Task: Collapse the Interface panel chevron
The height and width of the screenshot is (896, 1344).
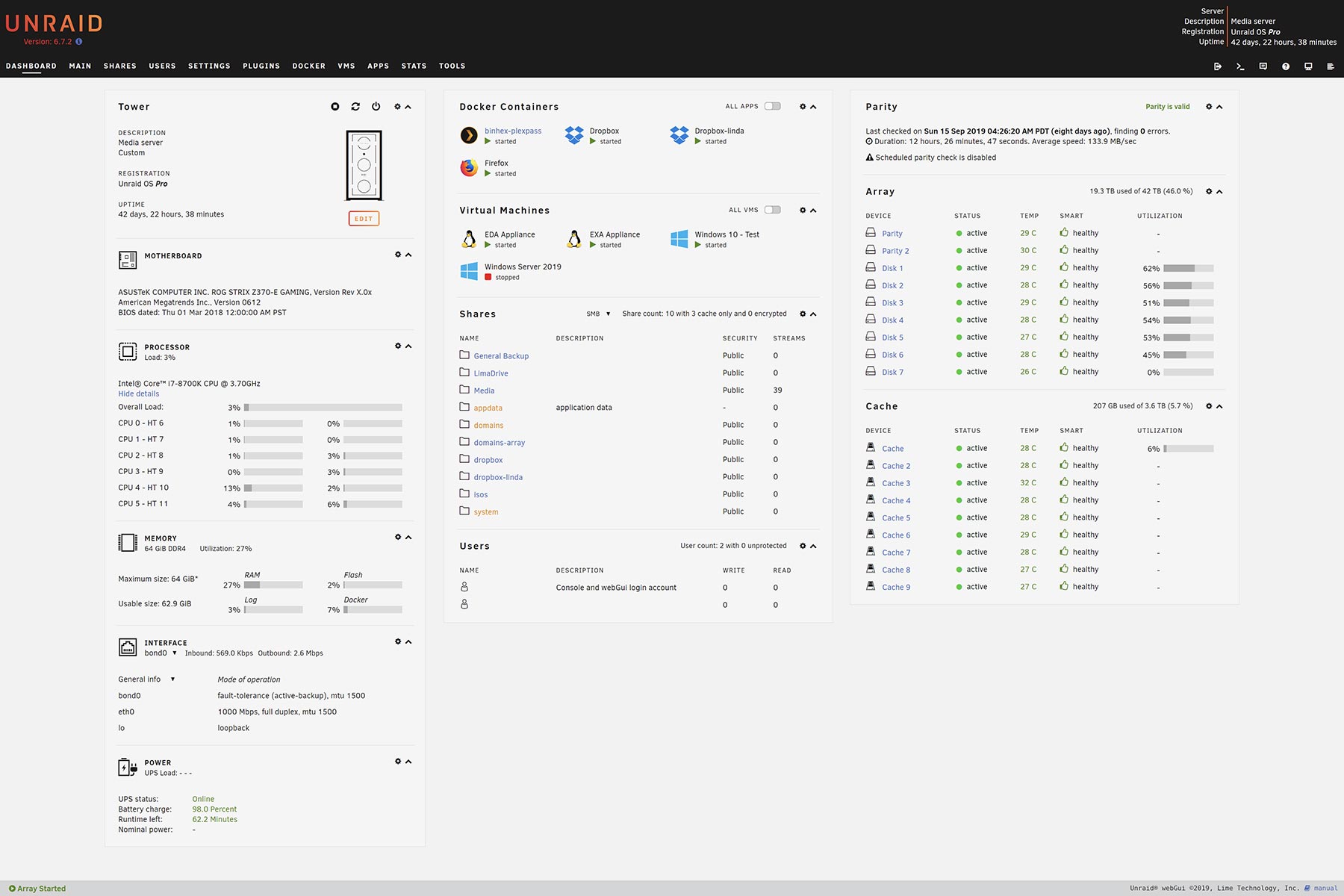Action: click(408, 641)
